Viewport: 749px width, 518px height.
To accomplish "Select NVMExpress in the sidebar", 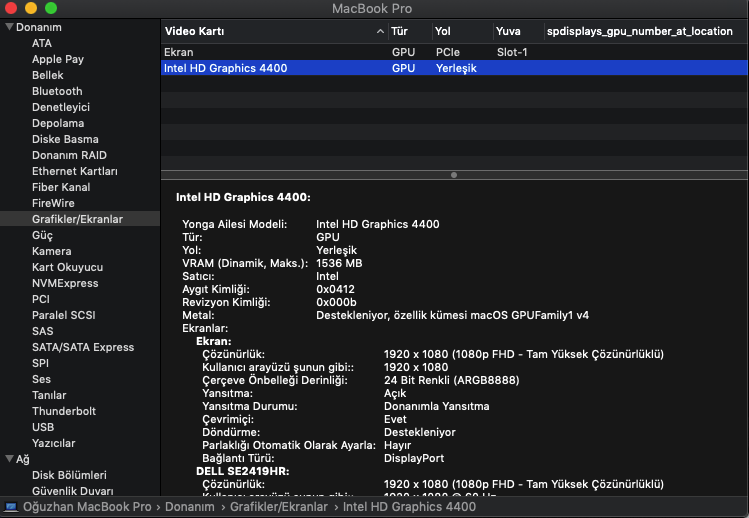I will coord(65,283).
